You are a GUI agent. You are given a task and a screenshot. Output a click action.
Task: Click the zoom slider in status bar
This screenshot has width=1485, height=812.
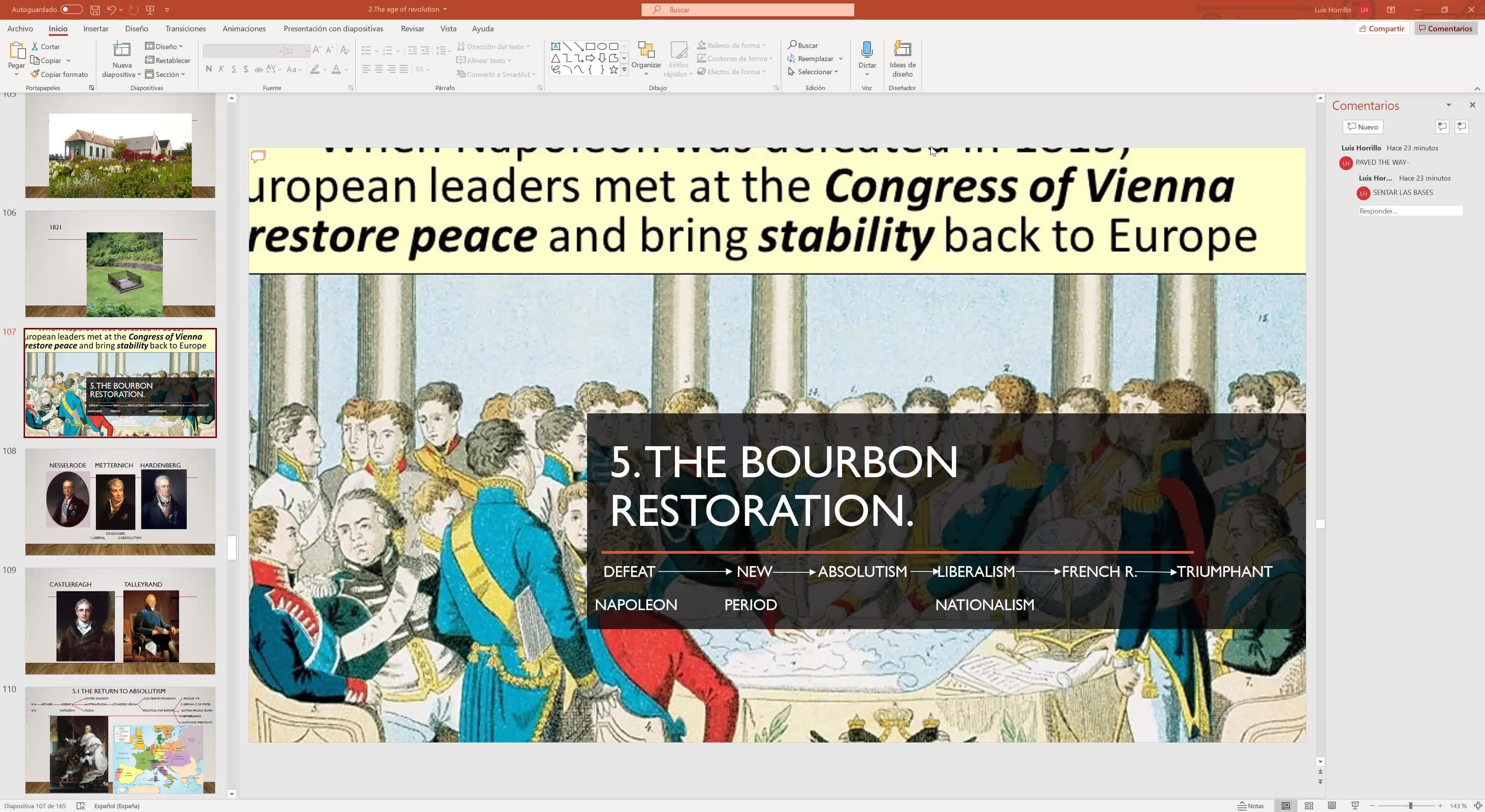point(1410,806)
